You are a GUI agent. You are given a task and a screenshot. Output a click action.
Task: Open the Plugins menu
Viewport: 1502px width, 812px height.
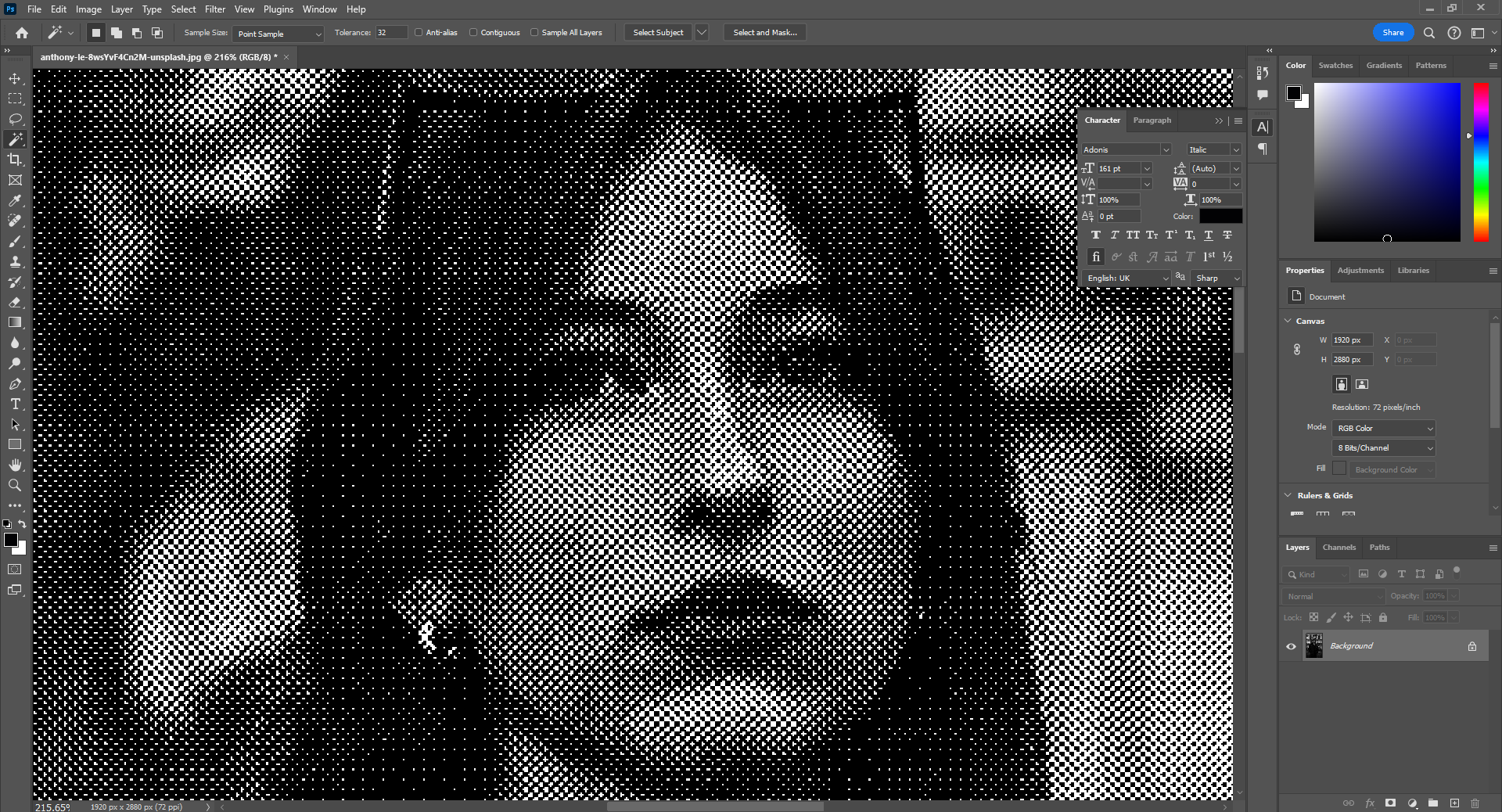[278, 9]
